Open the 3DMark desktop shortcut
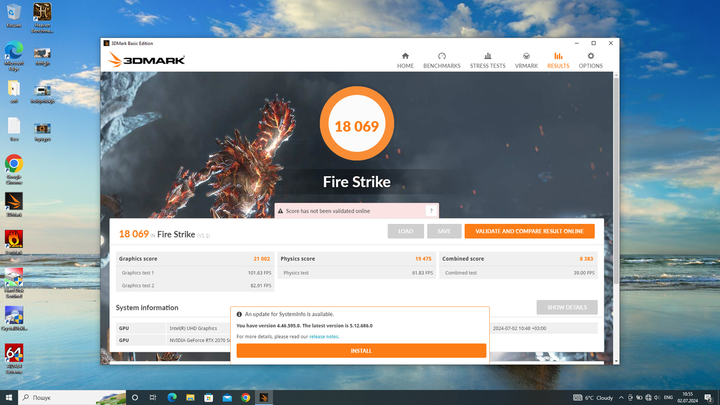This screenshot has width=720, height=405. point(14,204)
